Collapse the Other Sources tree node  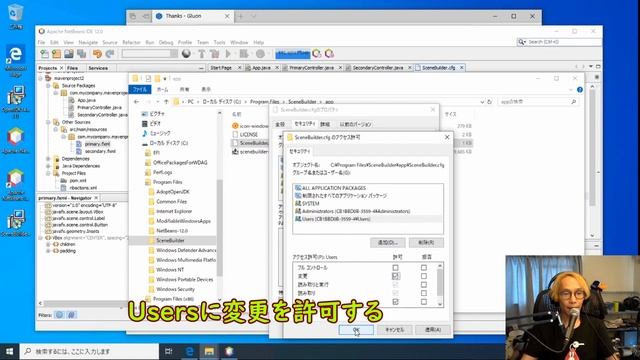pos(48,122)
